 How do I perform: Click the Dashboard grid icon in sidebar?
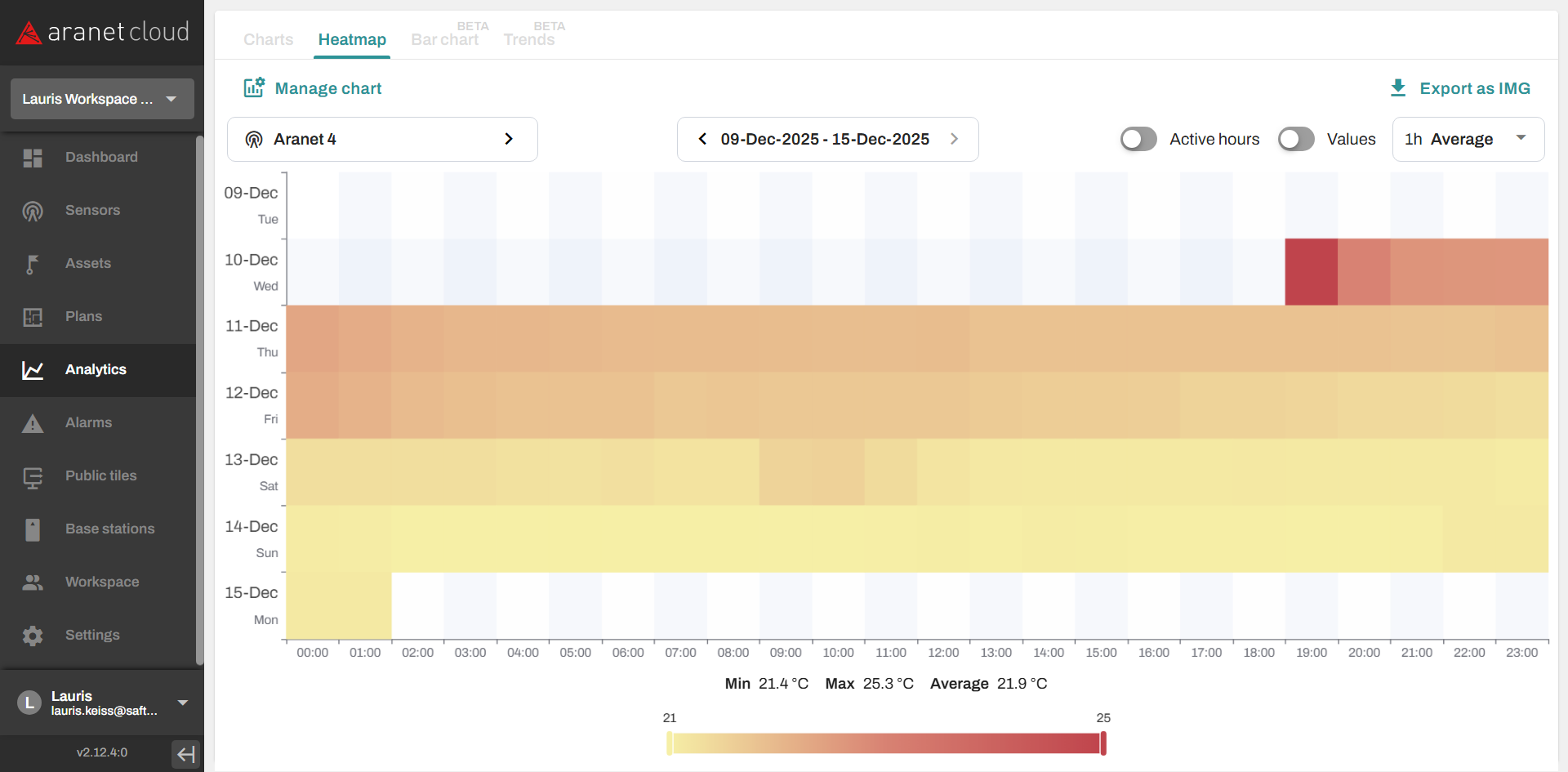click(33, 158)
